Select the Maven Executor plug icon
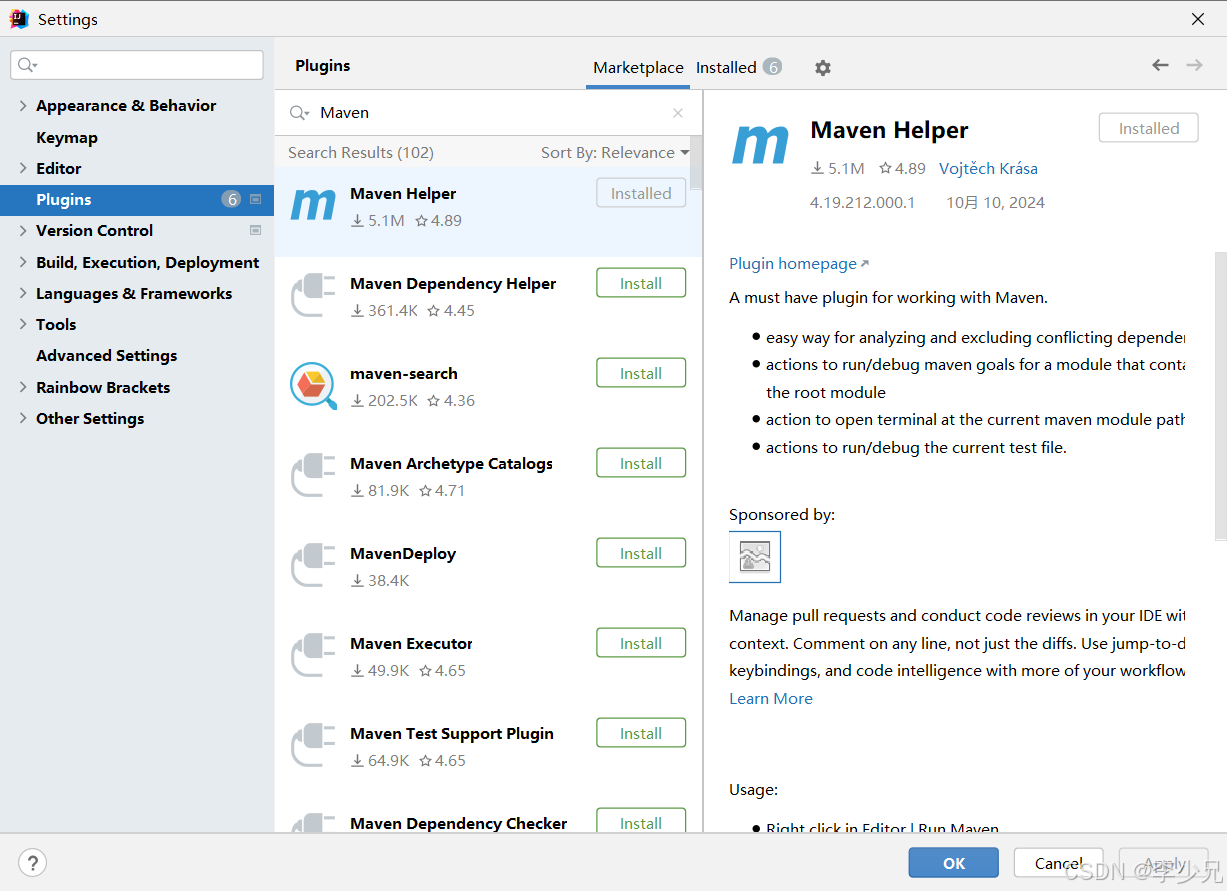This screenshot has height=891, width=1227. coord(313,656)
